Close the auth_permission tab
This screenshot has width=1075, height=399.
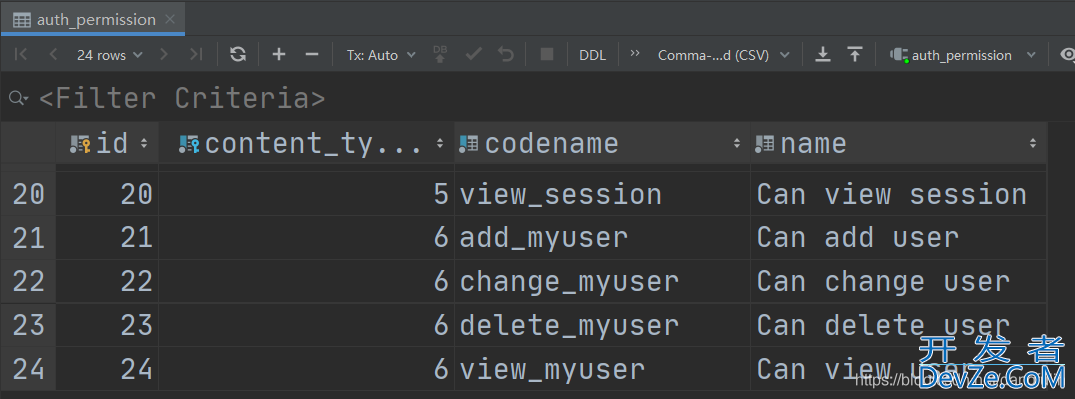coord(171,19)
